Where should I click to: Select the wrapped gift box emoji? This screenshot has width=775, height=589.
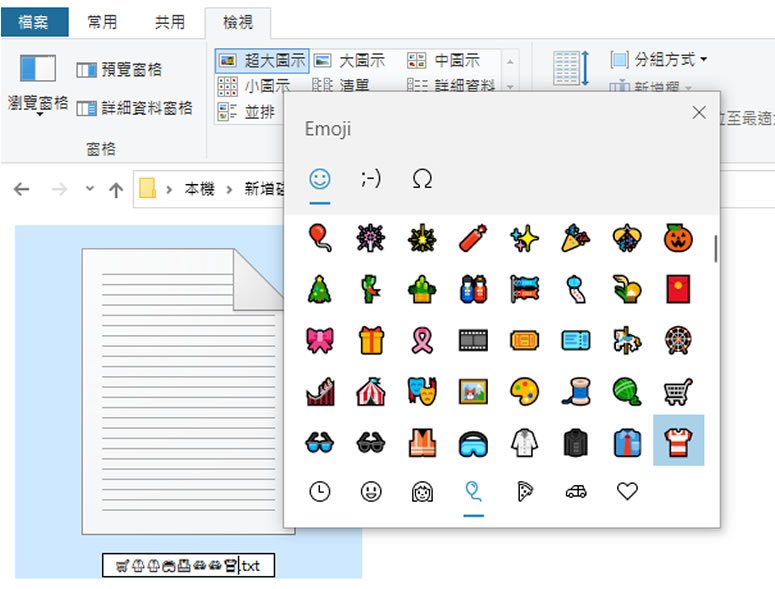pyautogui.click(x=371, y=340)
